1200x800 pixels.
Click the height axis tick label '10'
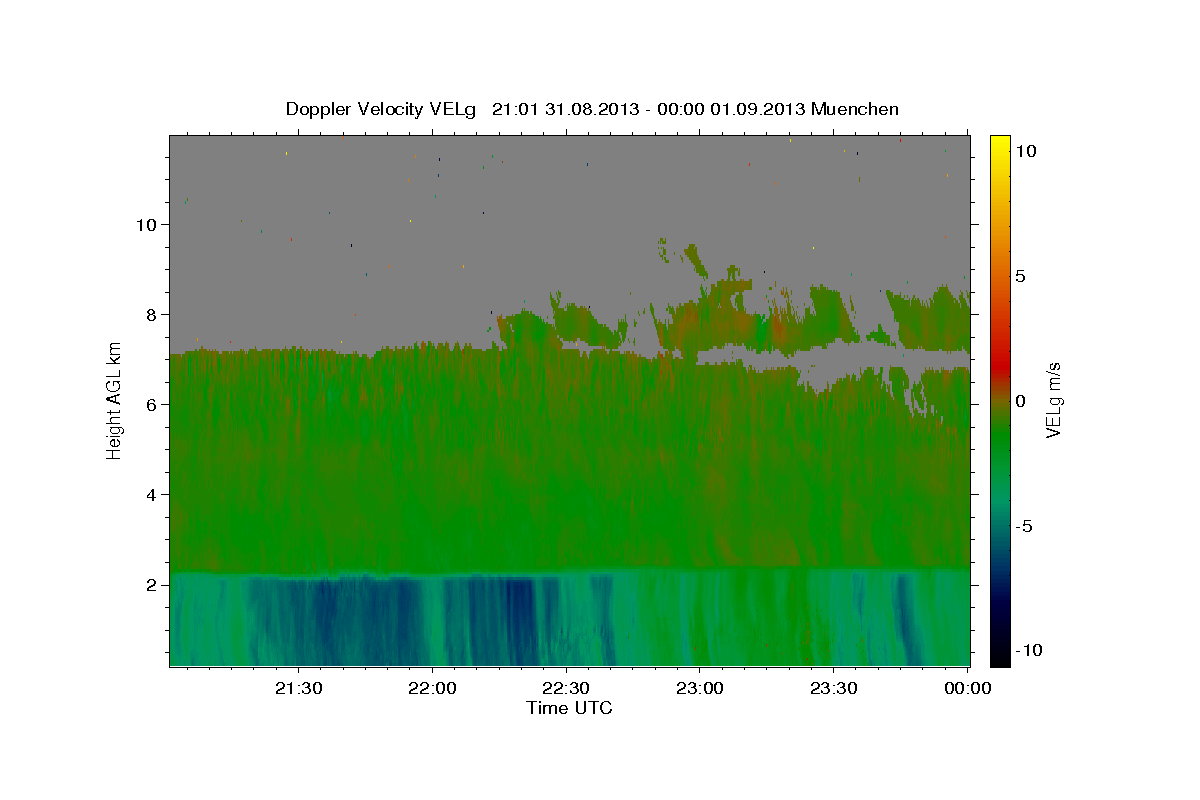pos(149,225)
